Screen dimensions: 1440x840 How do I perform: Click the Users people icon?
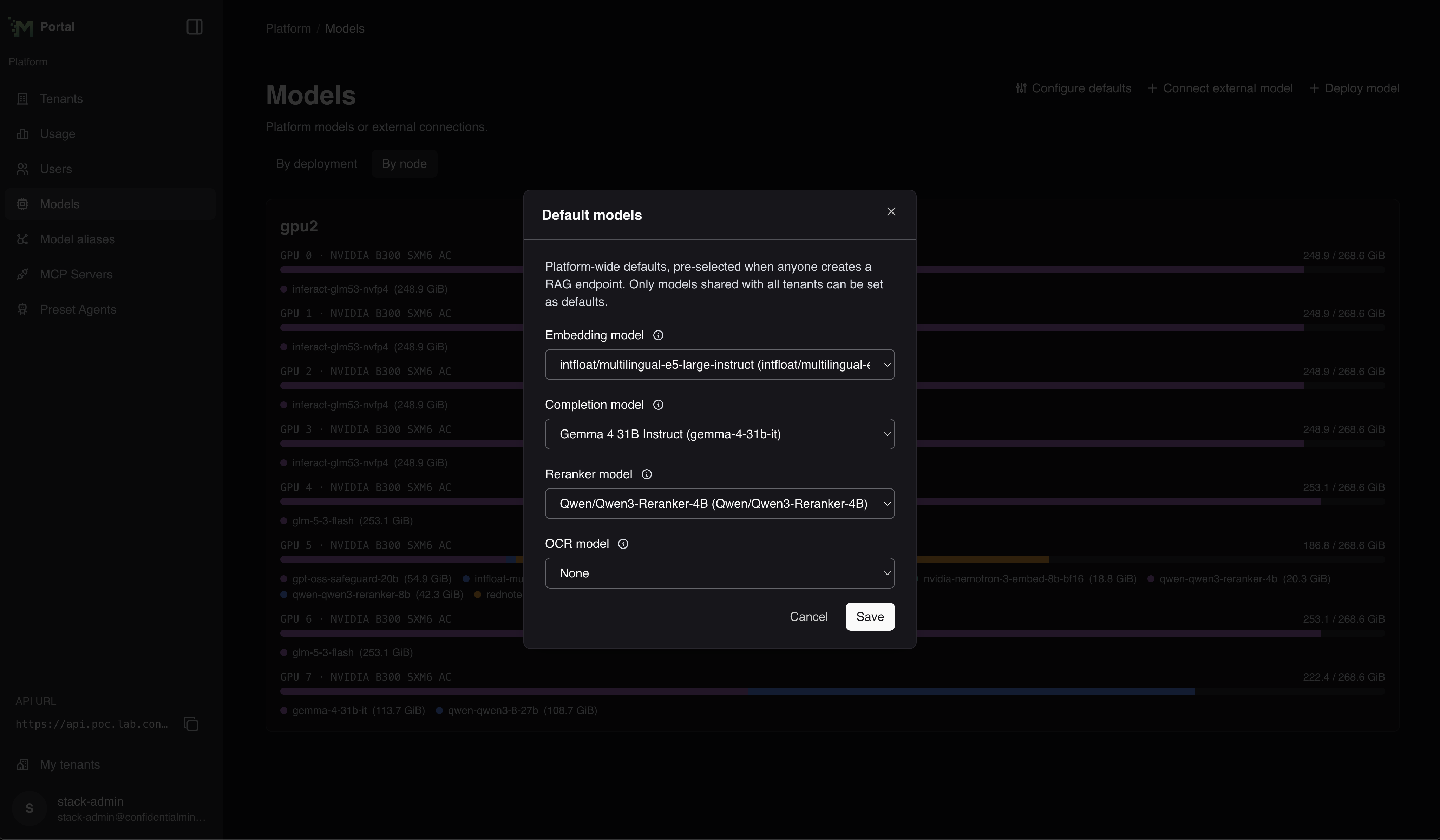pos(22,169)
